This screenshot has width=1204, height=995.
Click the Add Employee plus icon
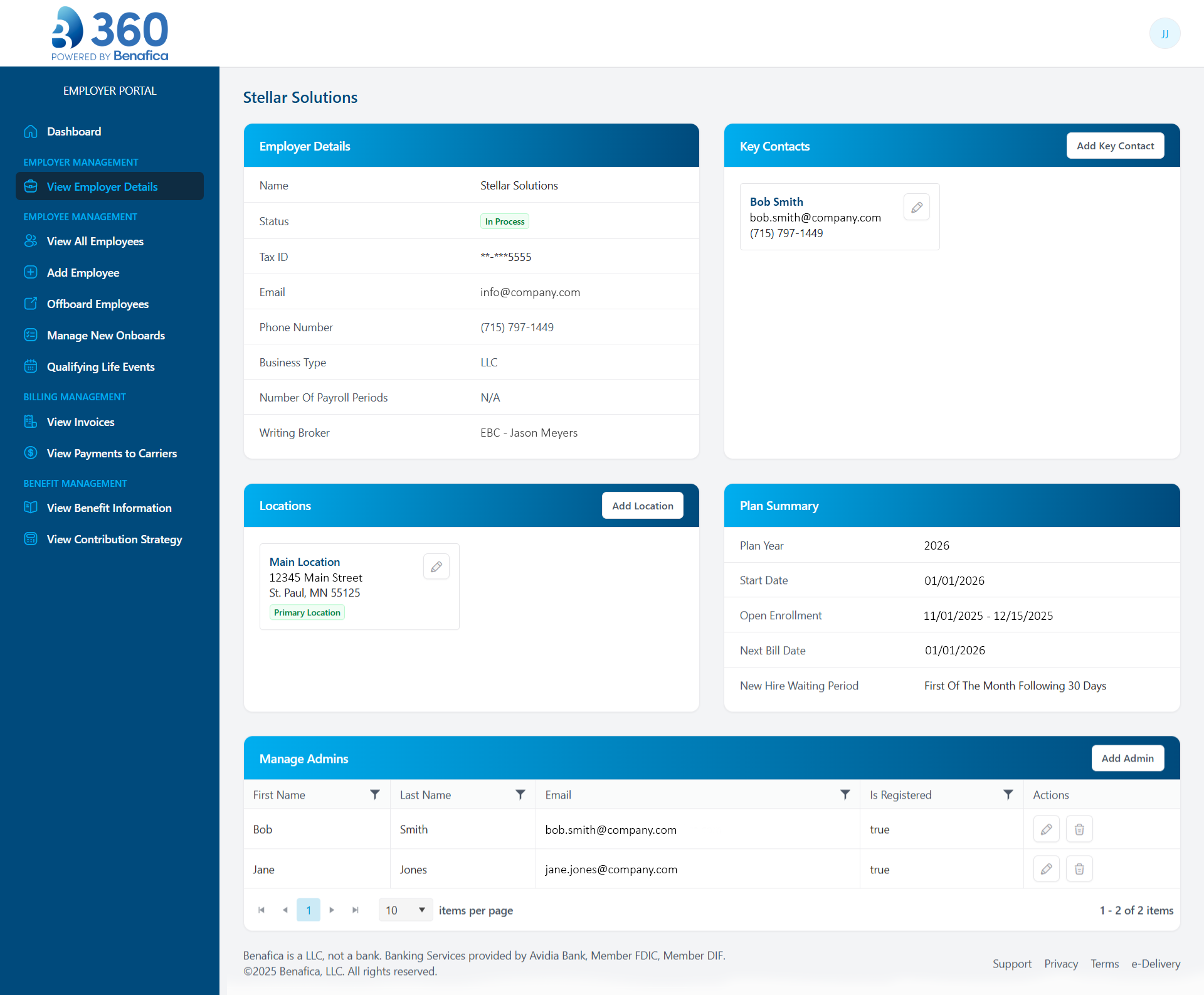coord(31,272)
